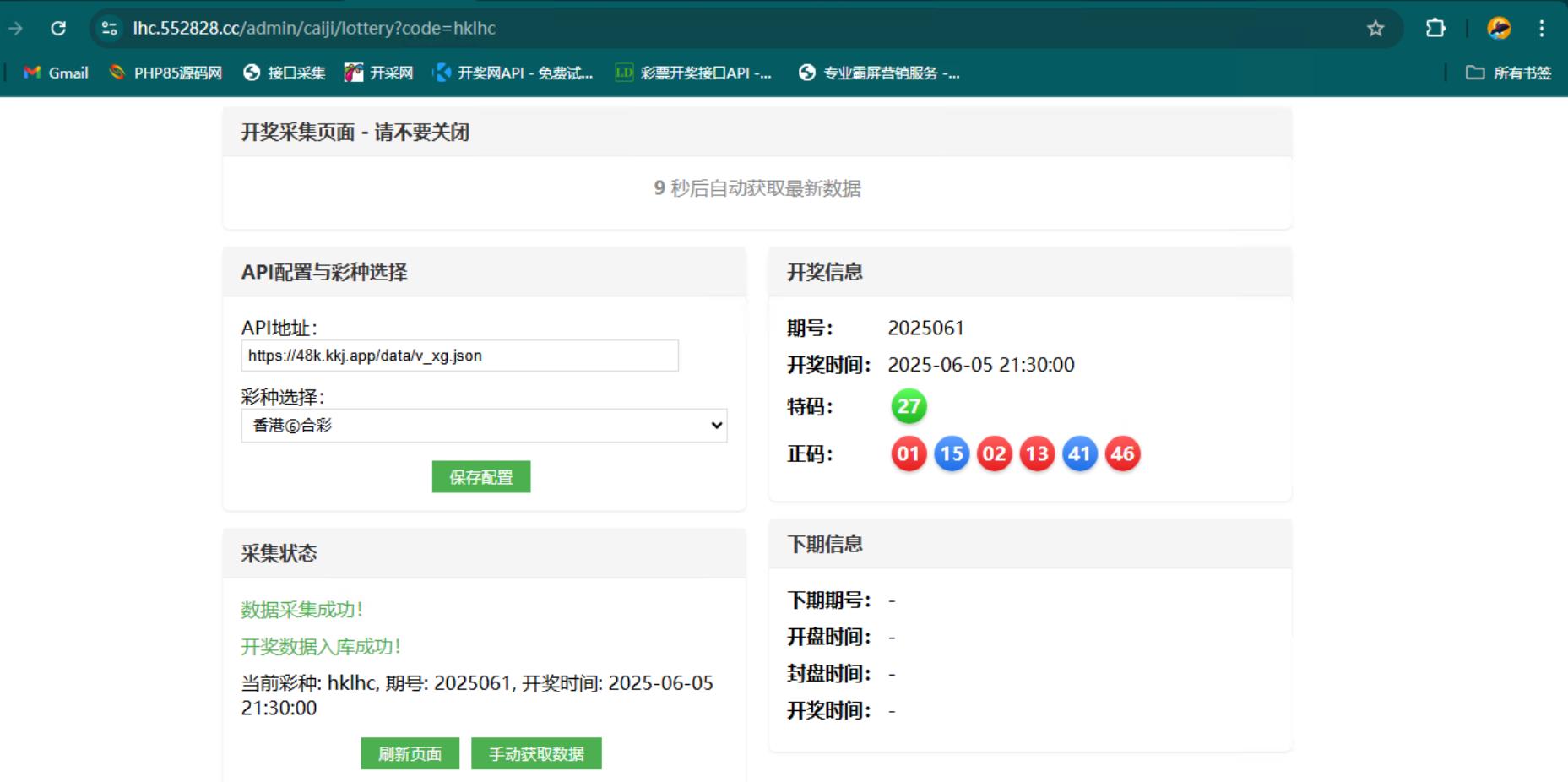Image resolution: width=1568 pixels, height=782 pixels.
Task: Open the Chrome three-dot menu
Action: pos(1542,29)
